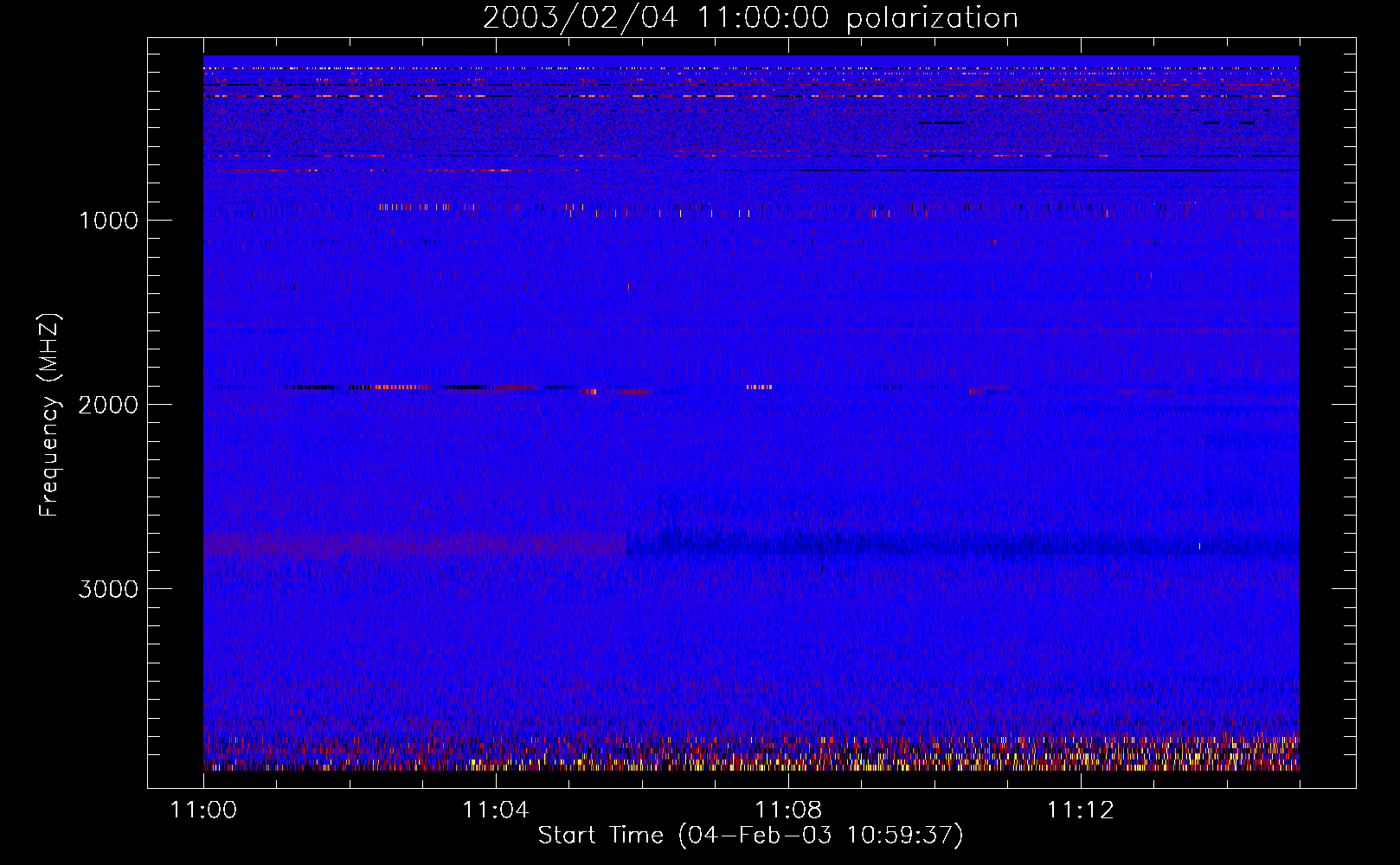
Task: Click the 'Start Time (04-Feb-03 10:59:37)' label
Action: point(750,836)
